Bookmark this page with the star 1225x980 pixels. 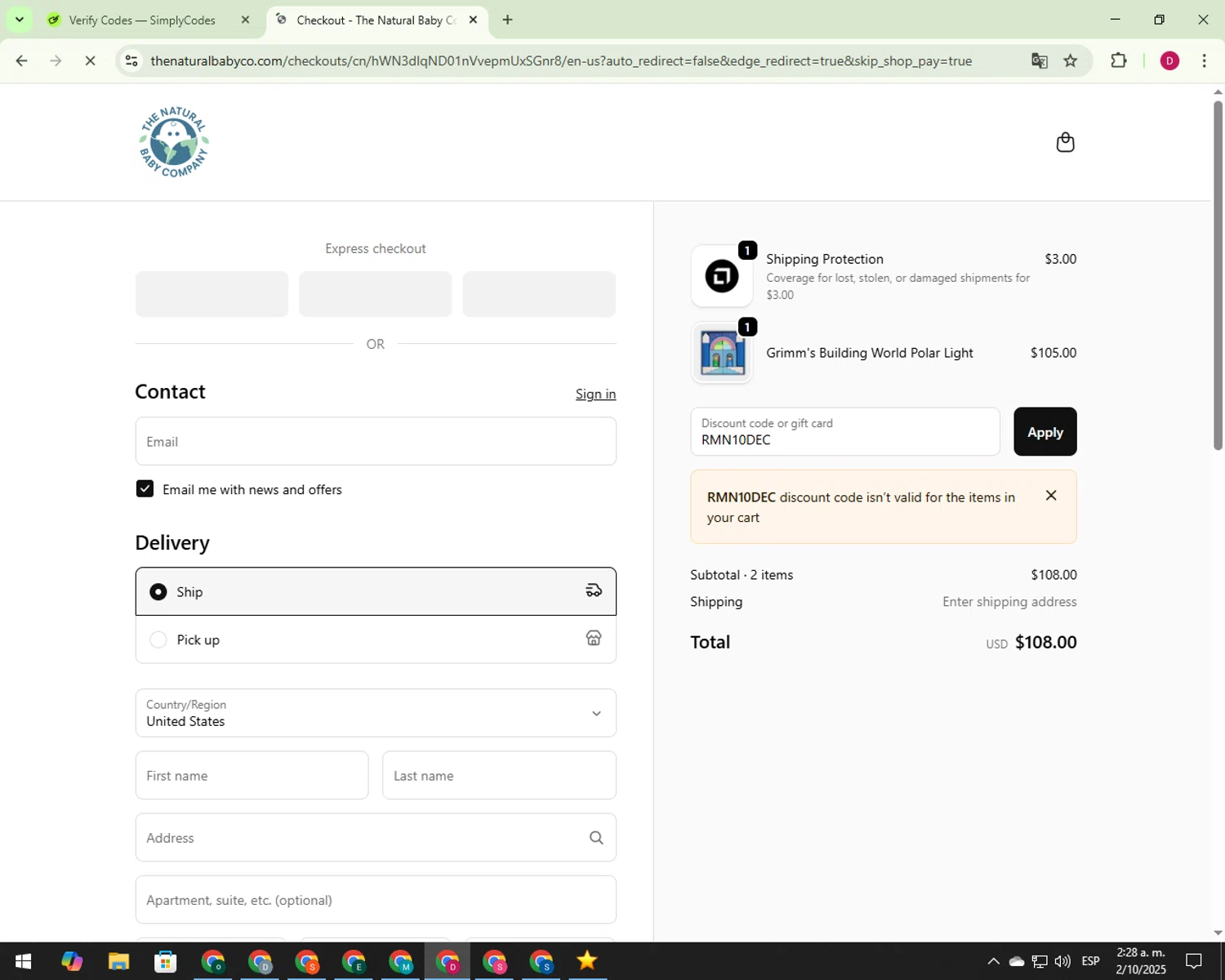(1070, 60)
